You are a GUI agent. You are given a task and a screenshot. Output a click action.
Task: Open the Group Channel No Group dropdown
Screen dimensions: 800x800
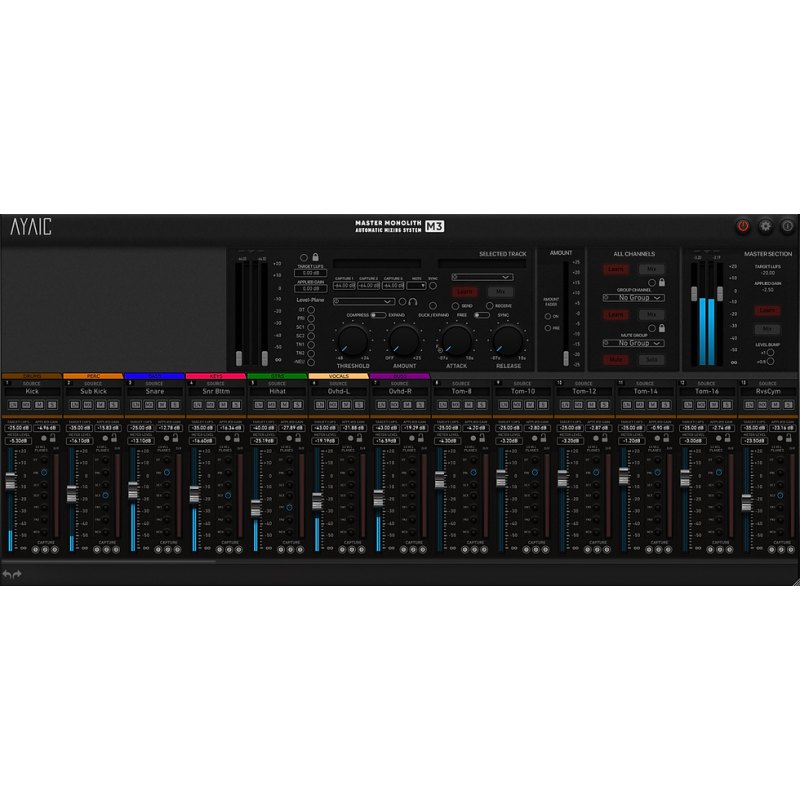[634, 297]
